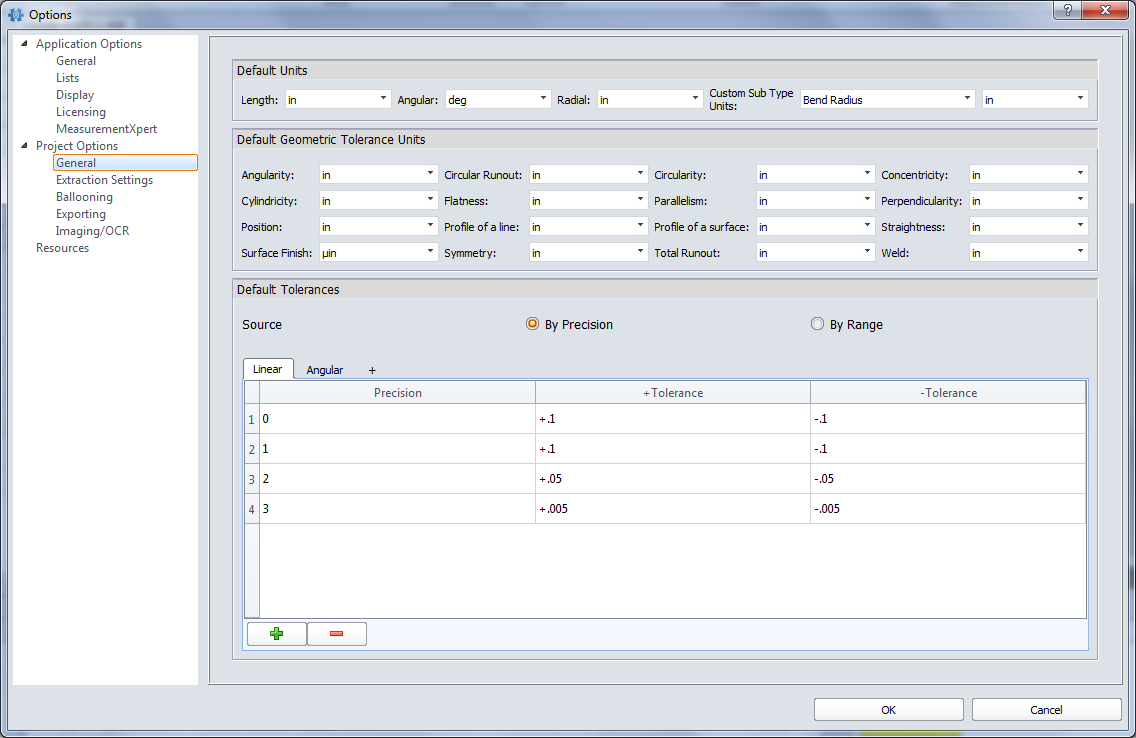1136x738 pixels.
Task: Click the OK button
Action: (x=888, y=710)
